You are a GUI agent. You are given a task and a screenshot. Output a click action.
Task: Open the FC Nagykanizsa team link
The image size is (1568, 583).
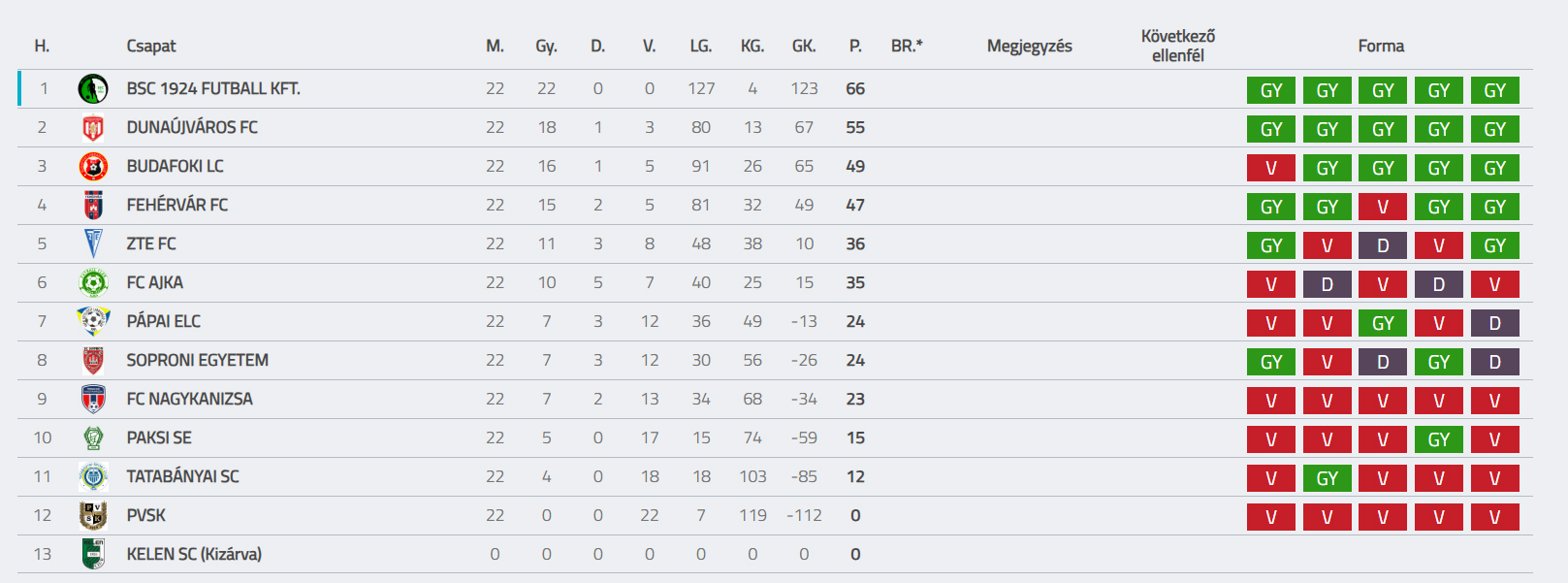click(189, 399)
